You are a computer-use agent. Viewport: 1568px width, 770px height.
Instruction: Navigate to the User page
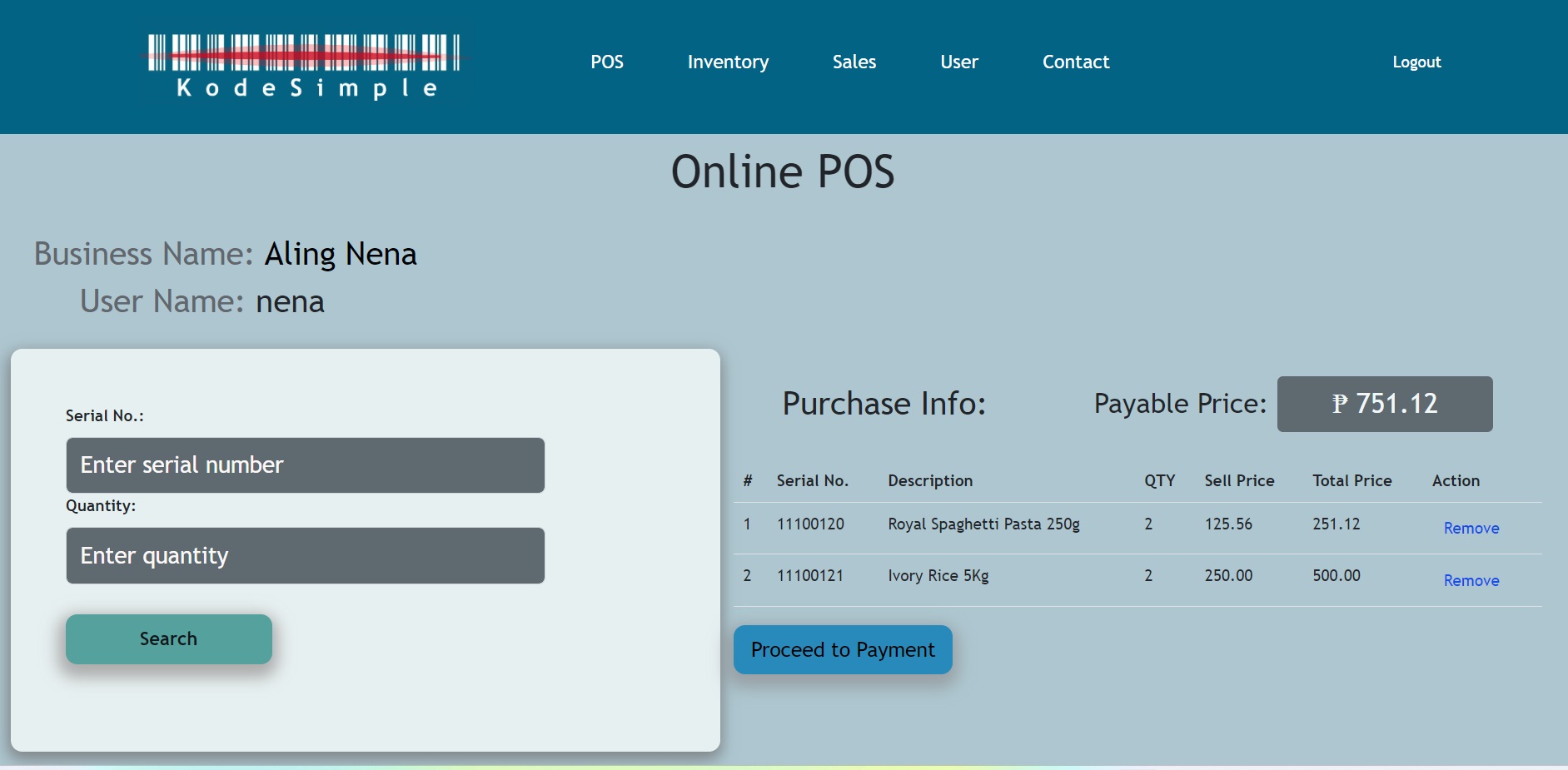click(958, 62)
